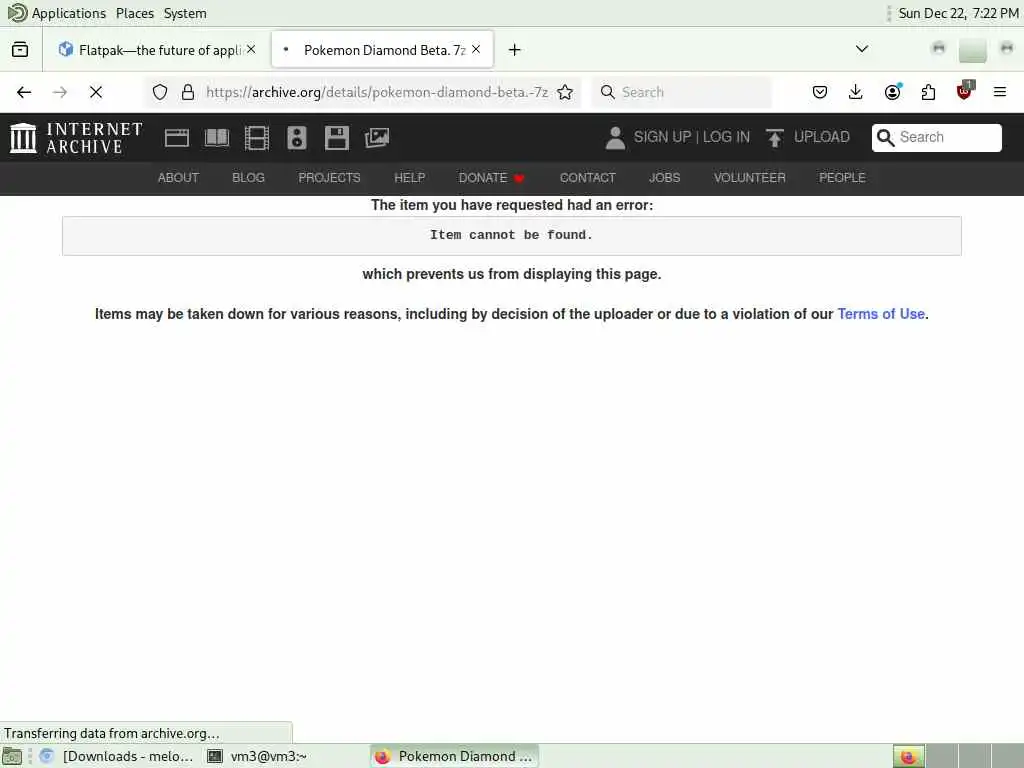Go back to previous page
Screen dimensions: 1024x768
[x=24, y=92]
